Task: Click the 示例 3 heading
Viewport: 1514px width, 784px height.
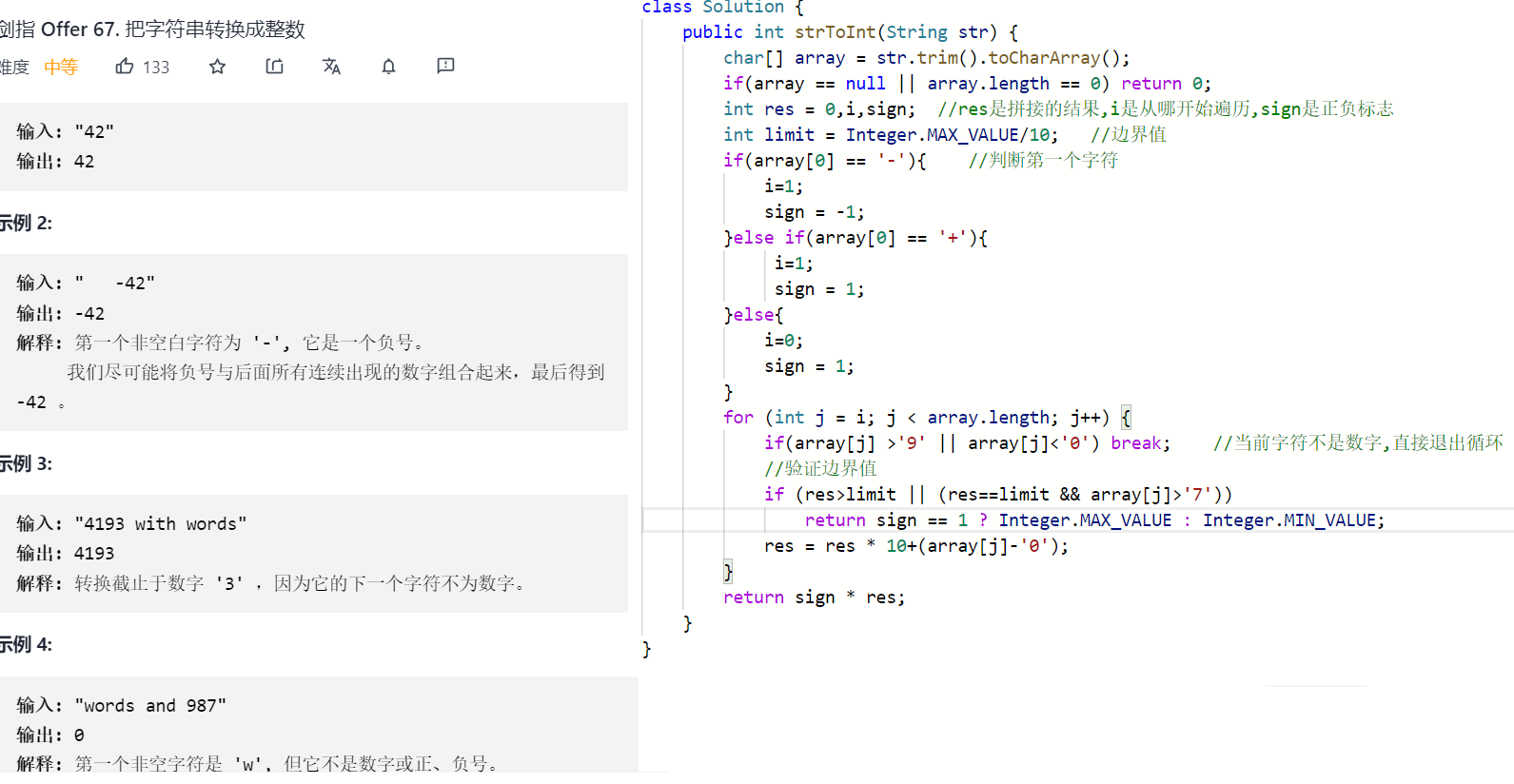Action: pos(26,464)
